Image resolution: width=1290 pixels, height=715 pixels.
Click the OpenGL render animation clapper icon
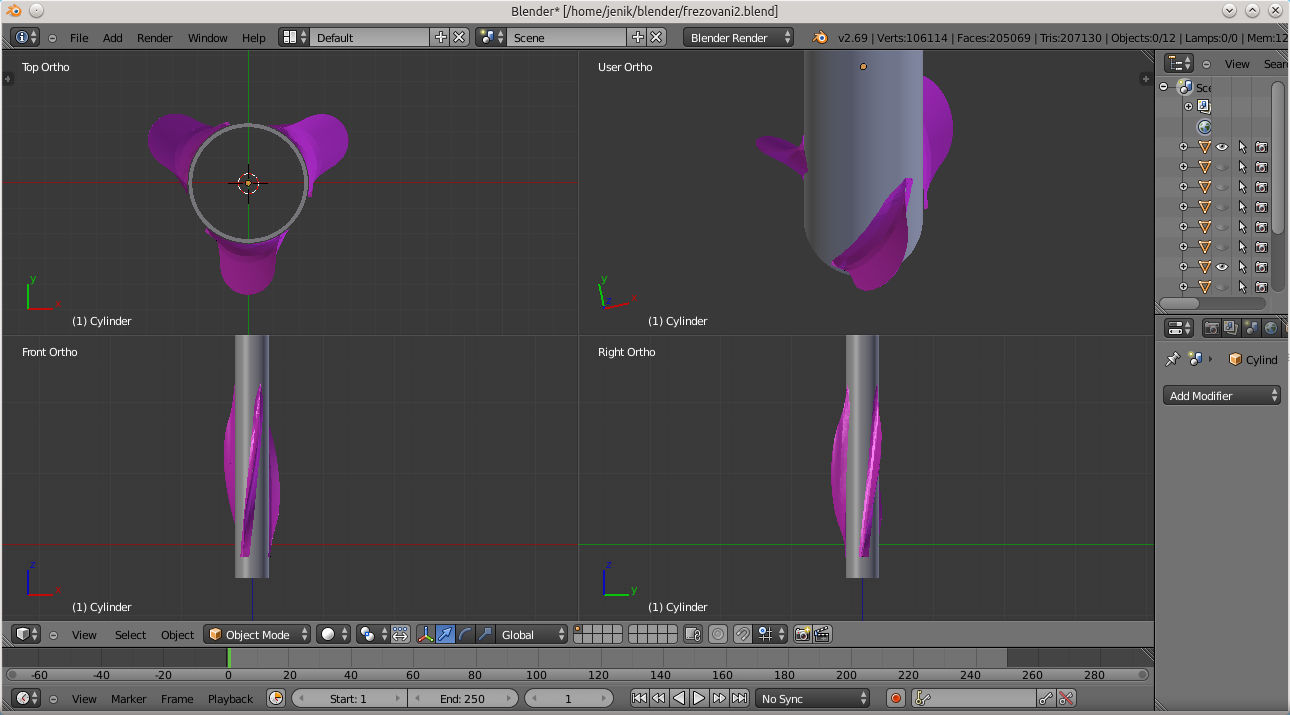tap(822, 634)
